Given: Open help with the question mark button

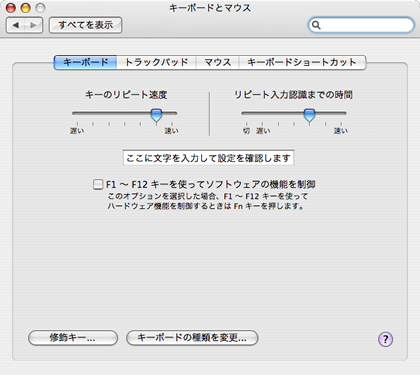Looking at the screenshot, I should click(385, 339).
